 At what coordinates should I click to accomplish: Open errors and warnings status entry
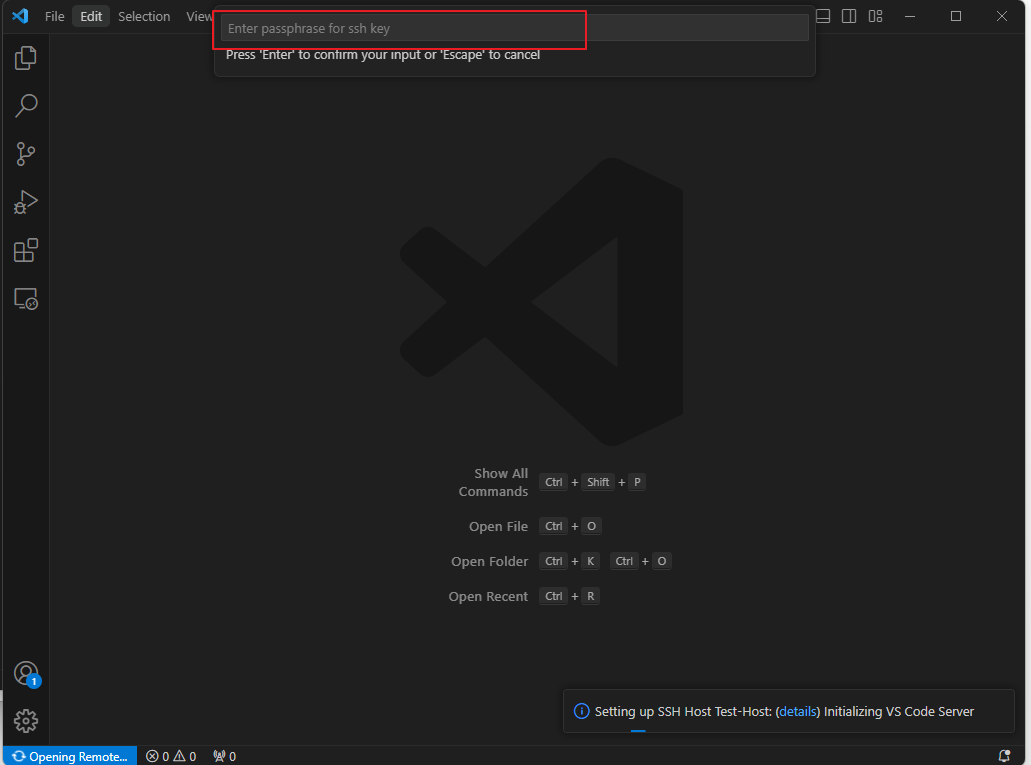click(x=171, y=756)
